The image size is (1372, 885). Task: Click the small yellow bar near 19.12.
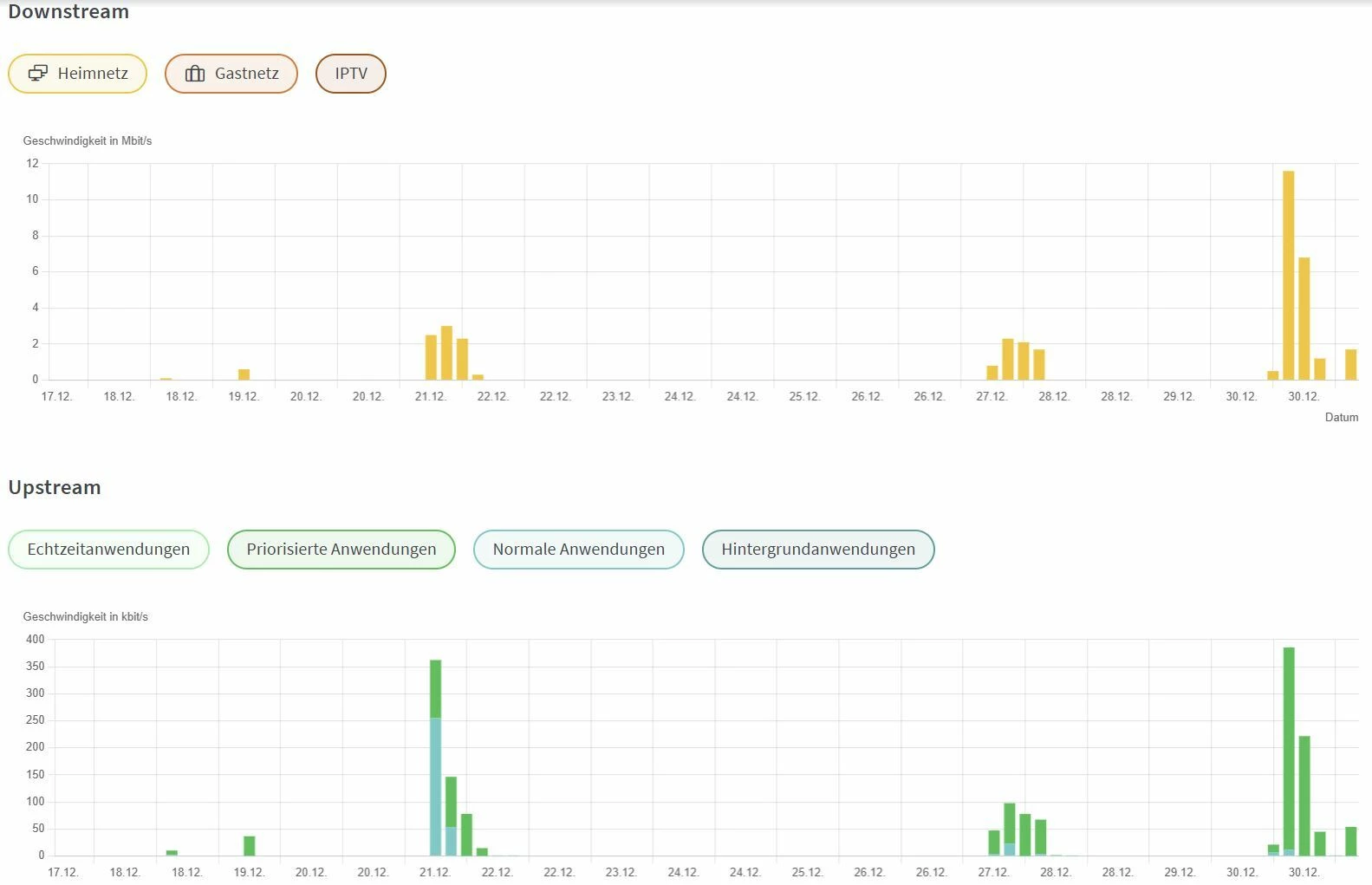point(244,374)
